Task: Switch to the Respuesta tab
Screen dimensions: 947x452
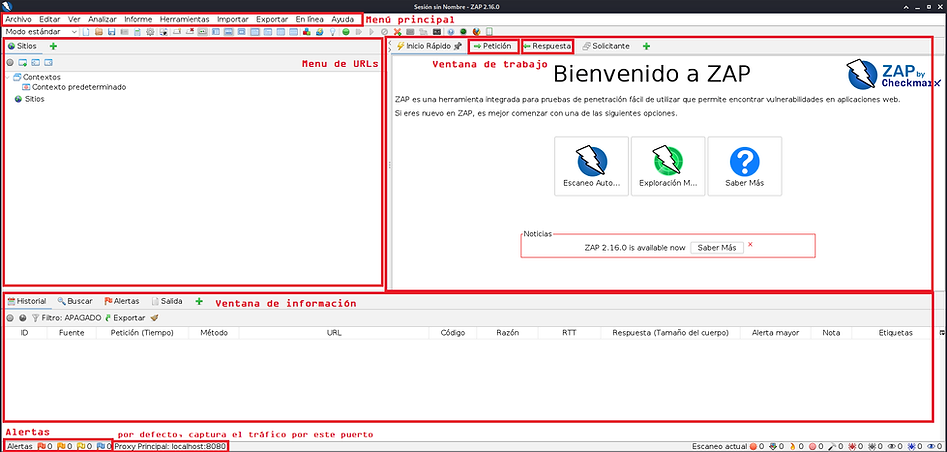Action: tap(547, 46)
